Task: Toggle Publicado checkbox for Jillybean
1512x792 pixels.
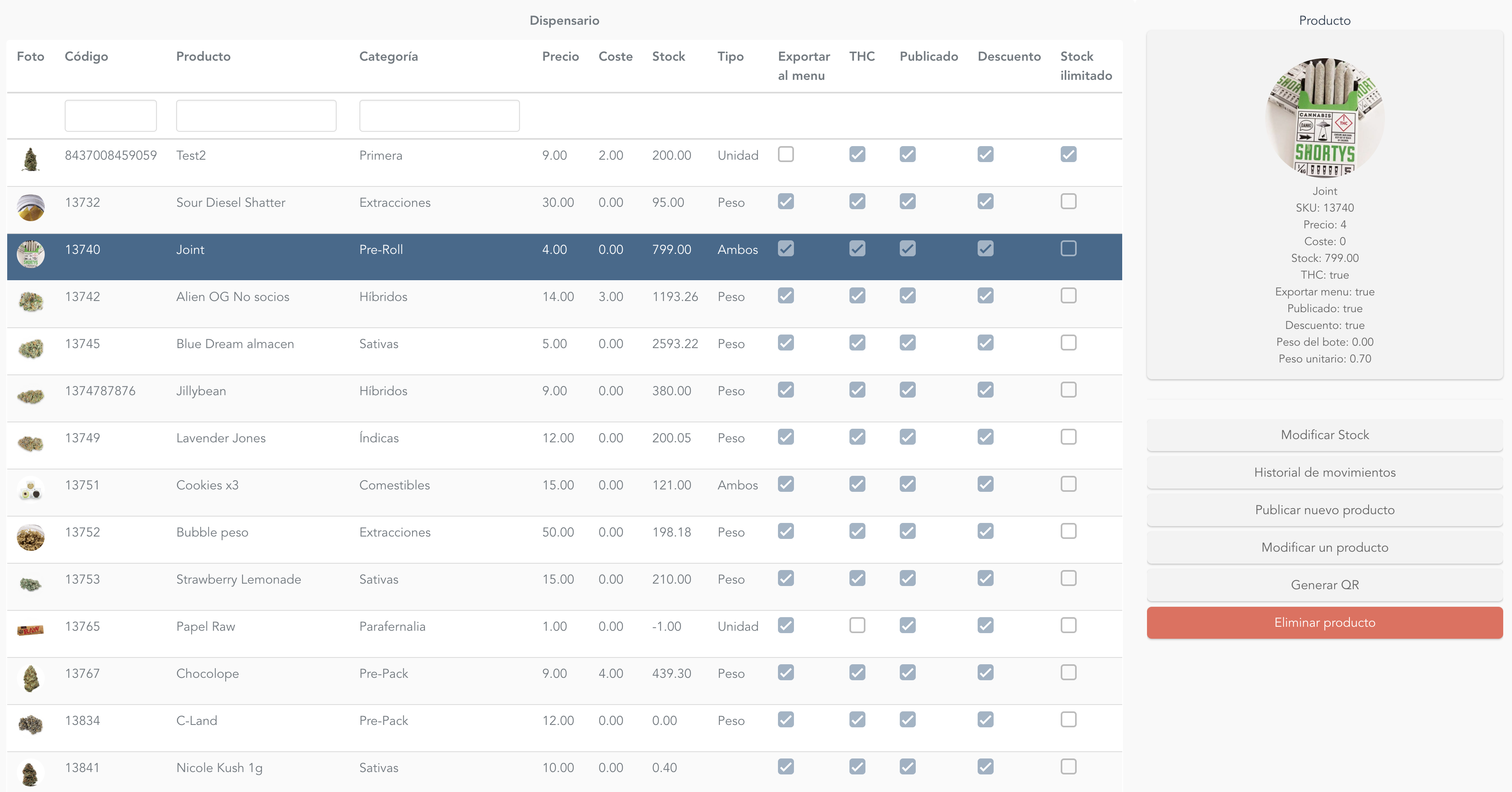Action: [907, 390]
